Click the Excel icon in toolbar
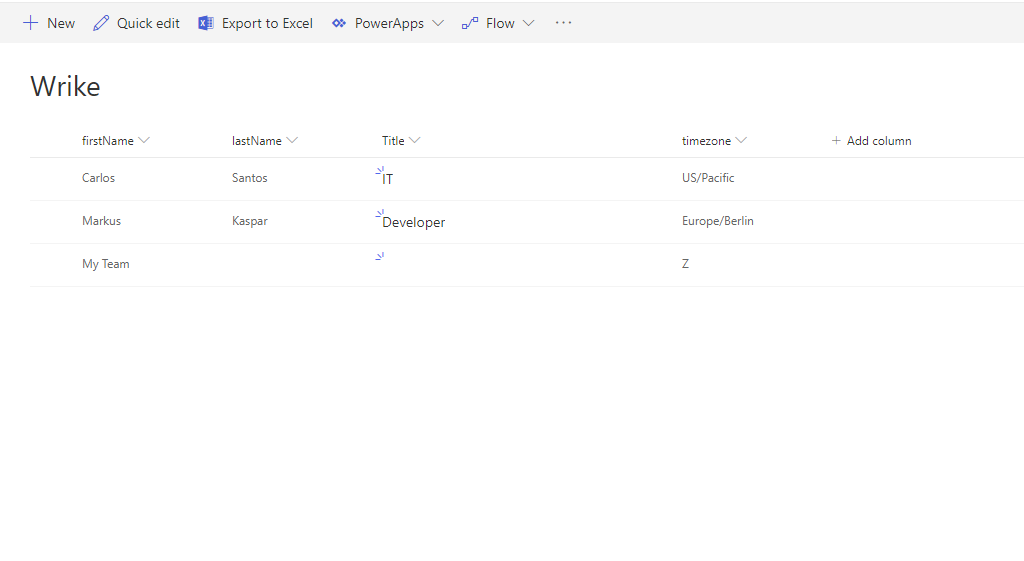This screenshot has height=561, width=1024. click(x=206, y=23)
